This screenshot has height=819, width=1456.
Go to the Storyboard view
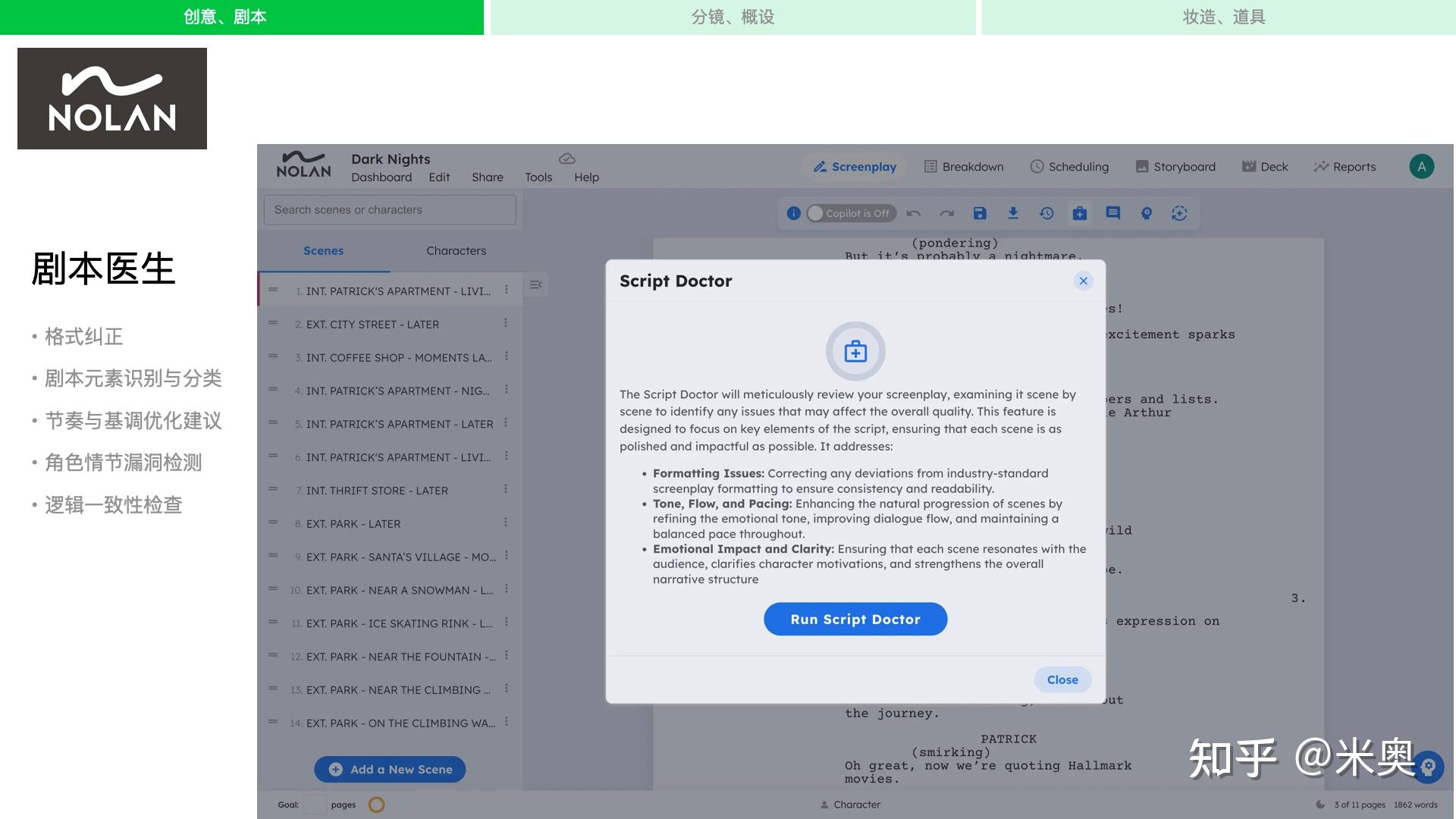tap(1175, 167)
